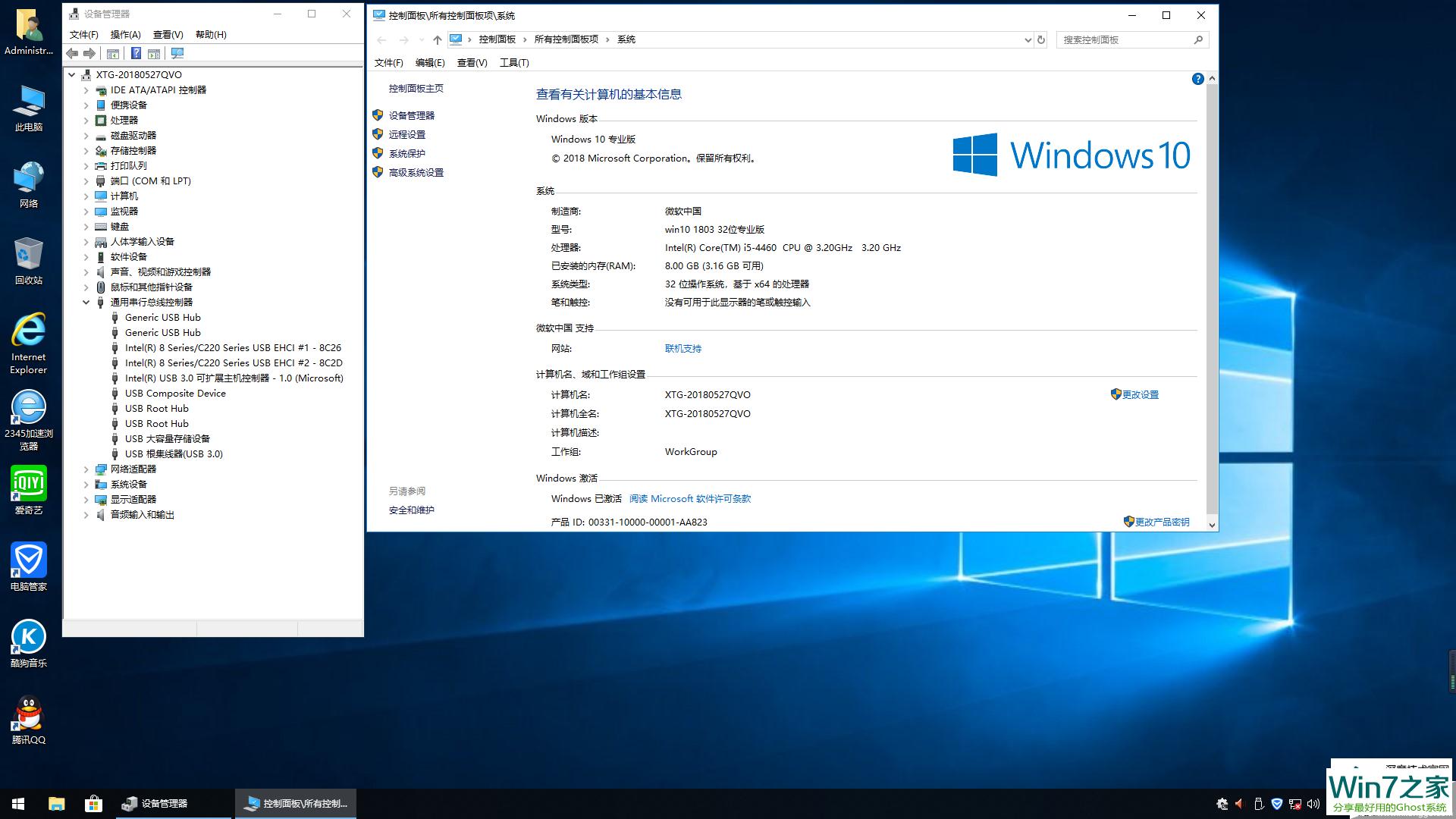Screen dimensions: 1456x819
Task: Click volume speaker tray icon
Action: click(x=1313, y=804)
